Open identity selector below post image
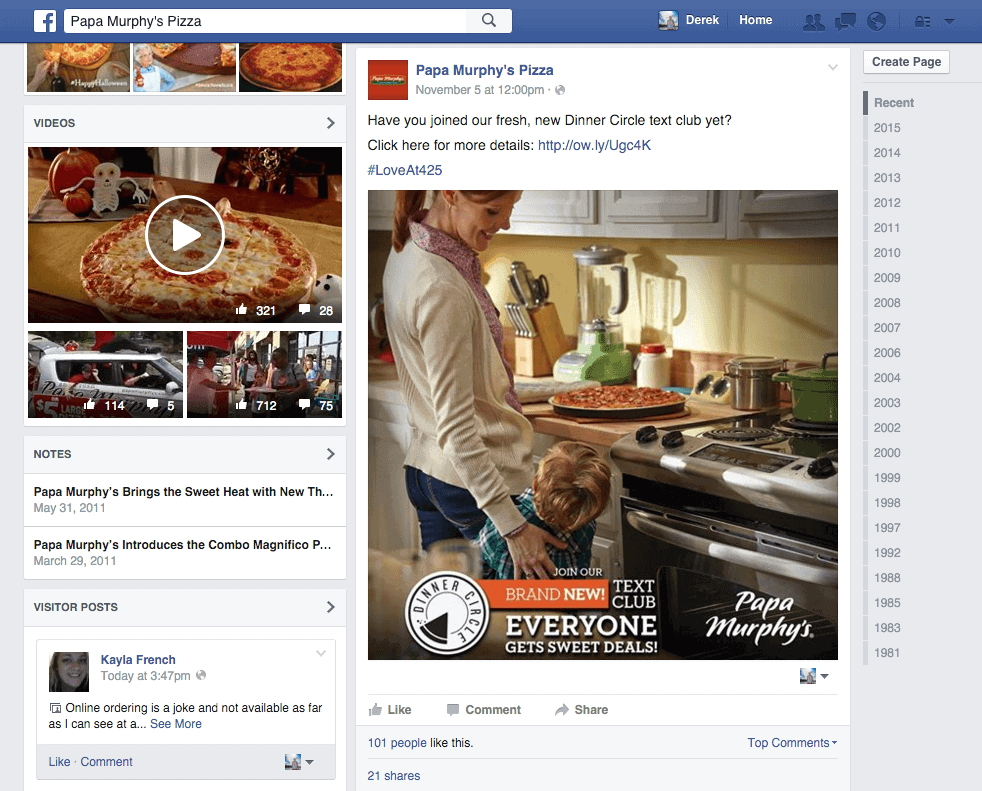Viewport: 982px width, 791px height. point(814,676)
